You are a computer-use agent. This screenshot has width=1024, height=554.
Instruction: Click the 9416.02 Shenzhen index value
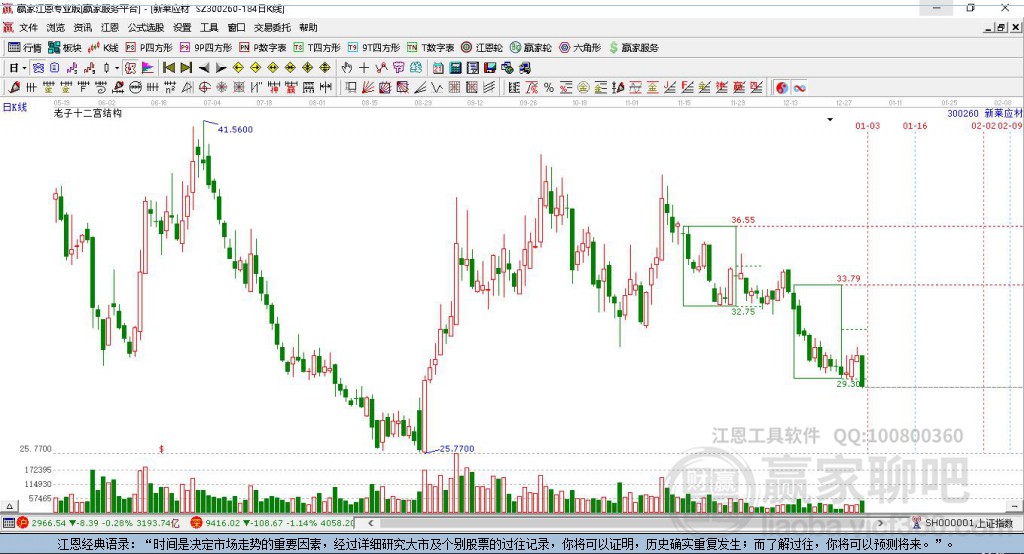[x=223, y=523]
